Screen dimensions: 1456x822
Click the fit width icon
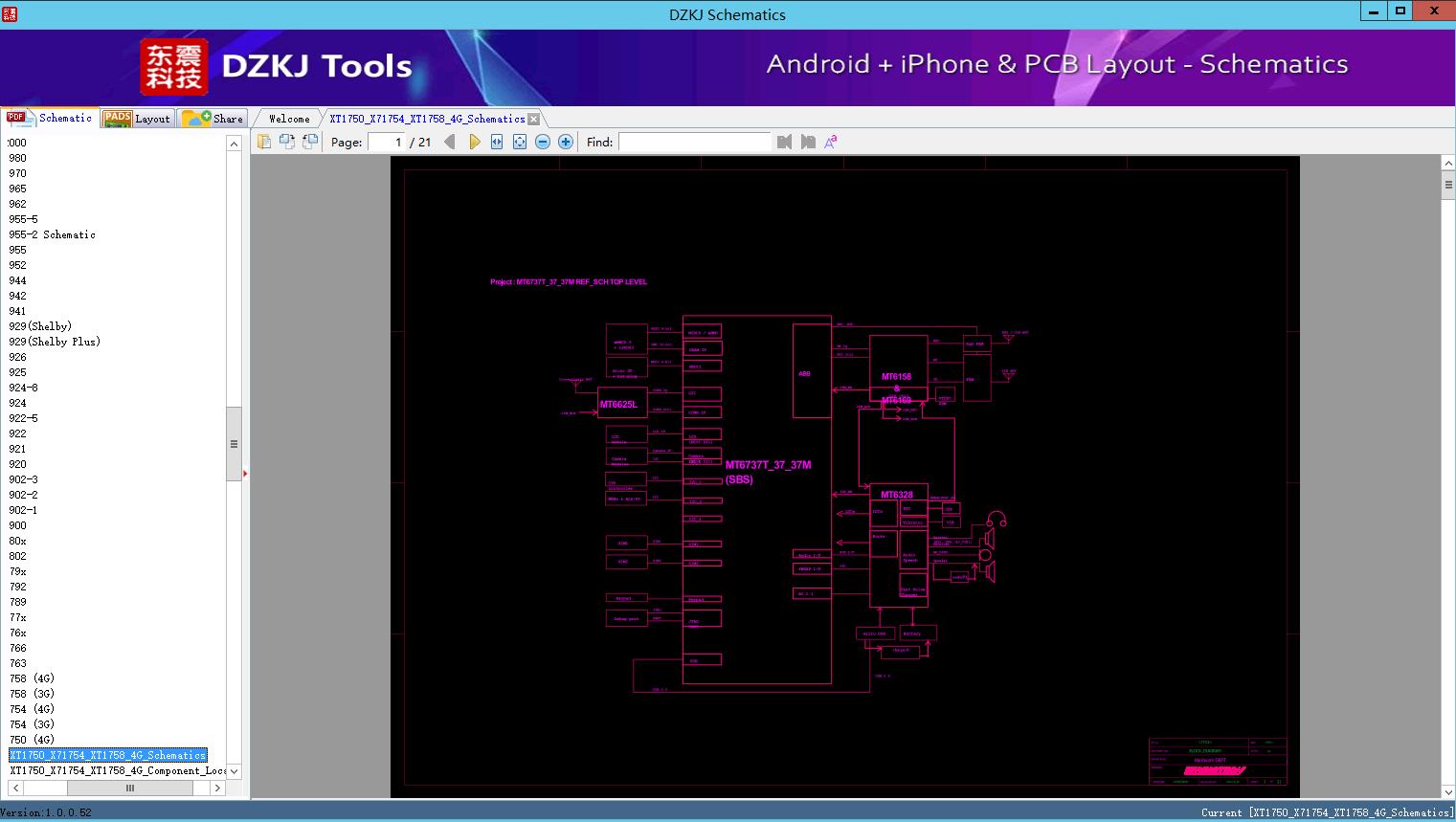pyautogui.click(x=497, y=142)
